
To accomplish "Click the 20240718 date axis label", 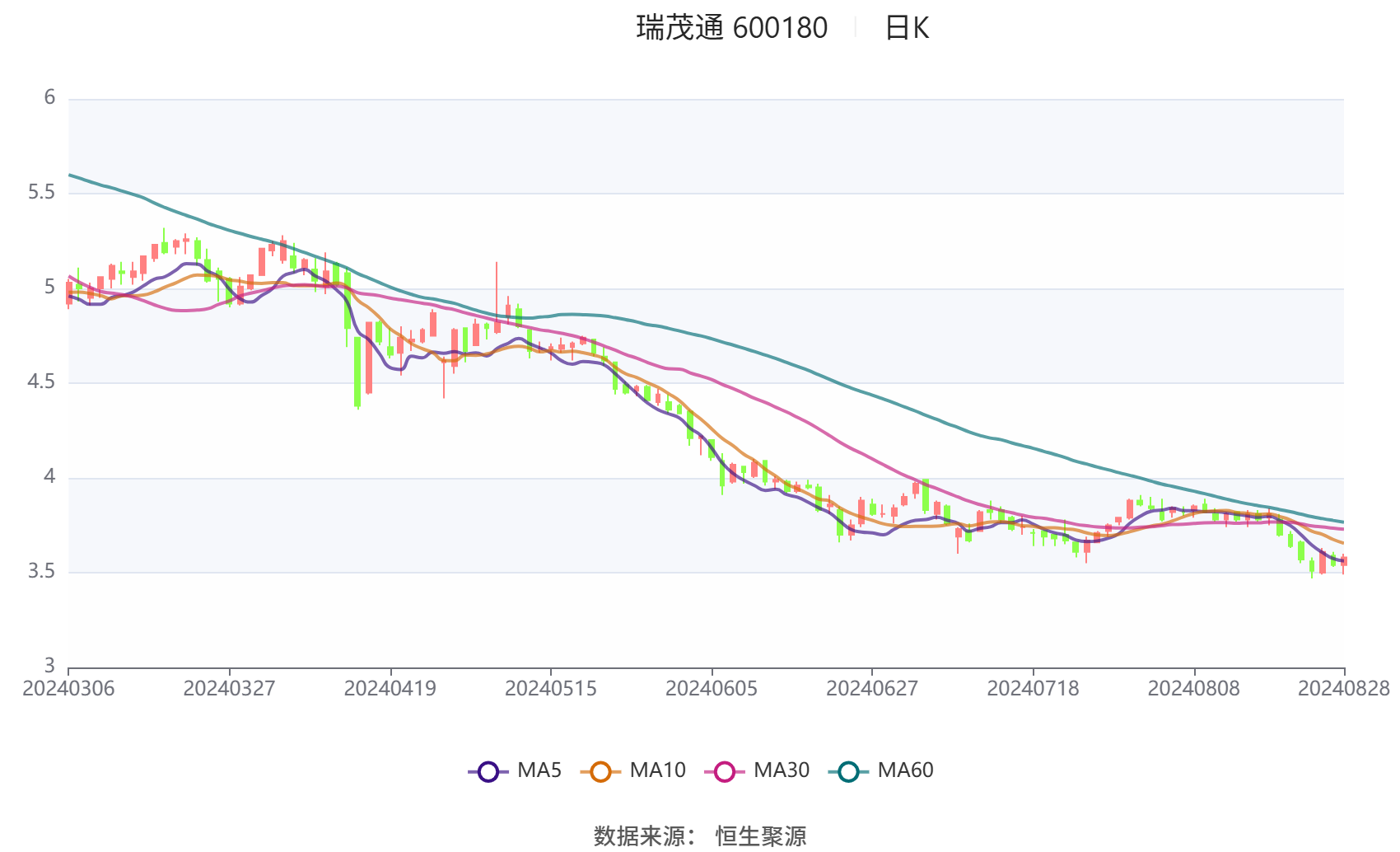I will coord(1033,689).
